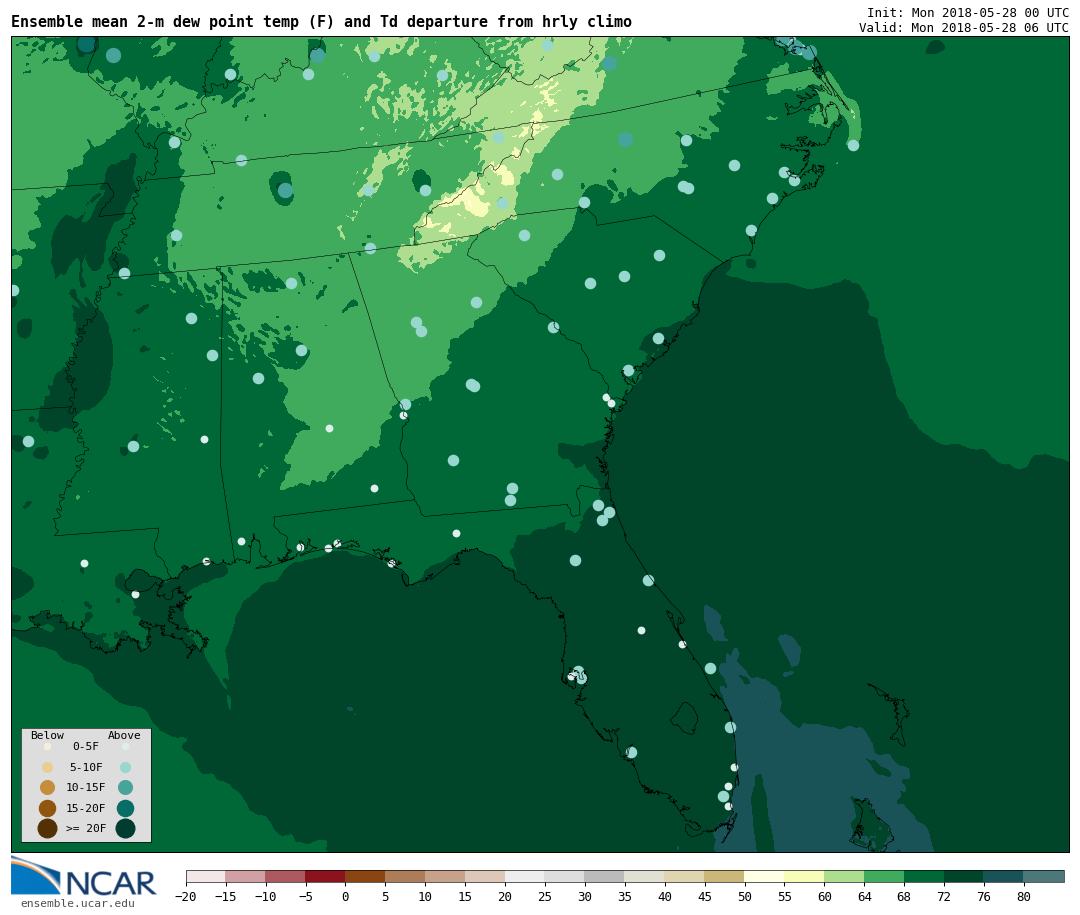This screenshot has width=1080, height=915.
Task: Click the Above 0-5F pale legend dot
Action: pyautogui.click(x=125, y=746)
